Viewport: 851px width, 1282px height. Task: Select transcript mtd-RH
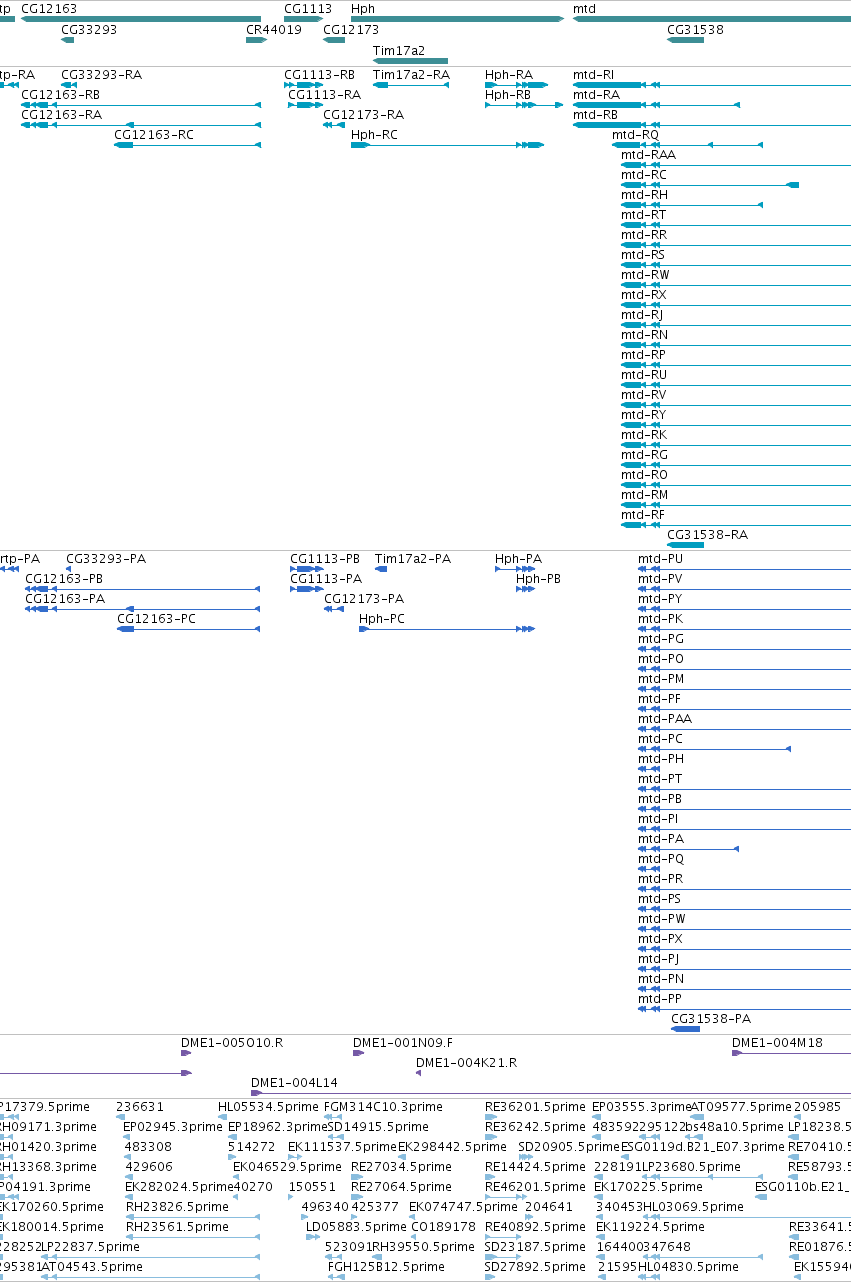click(x=644, y=195)
